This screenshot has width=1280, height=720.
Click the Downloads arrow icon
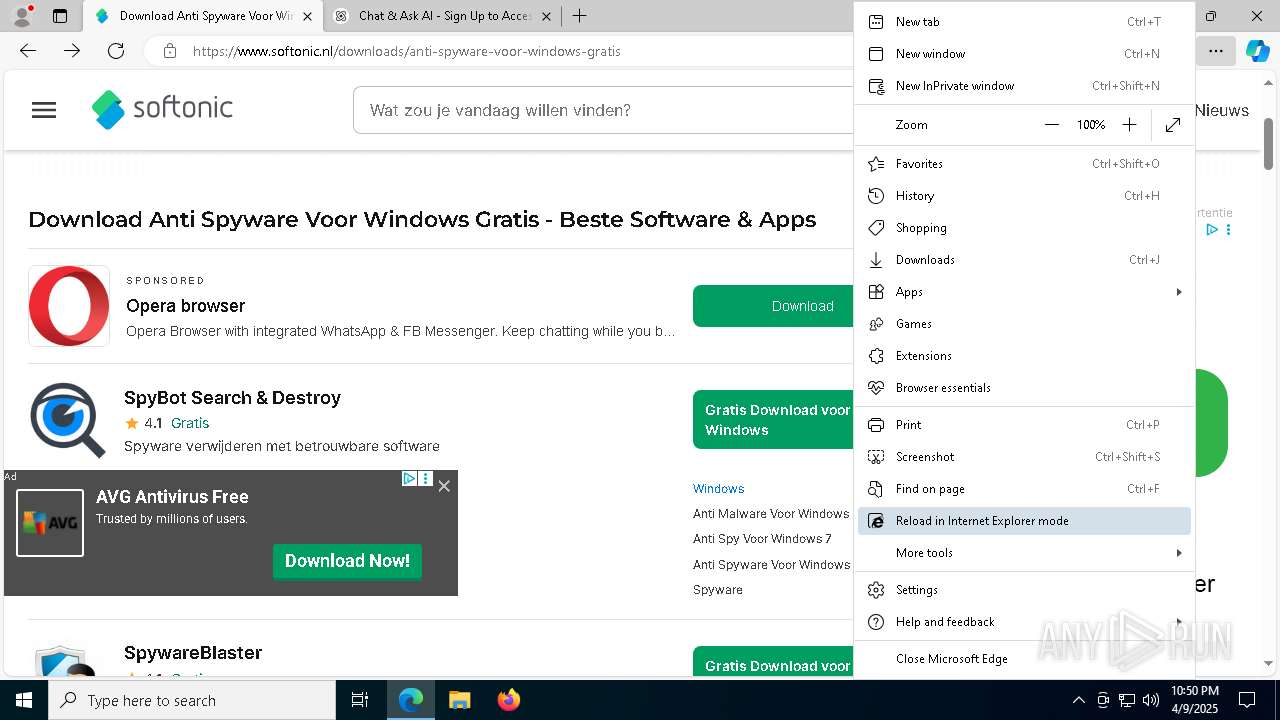[x=876, y=260]
